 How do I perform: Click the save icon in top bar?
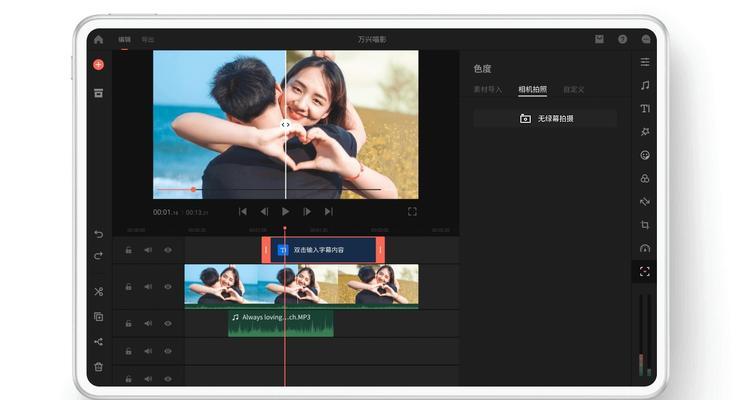(599, 39)
